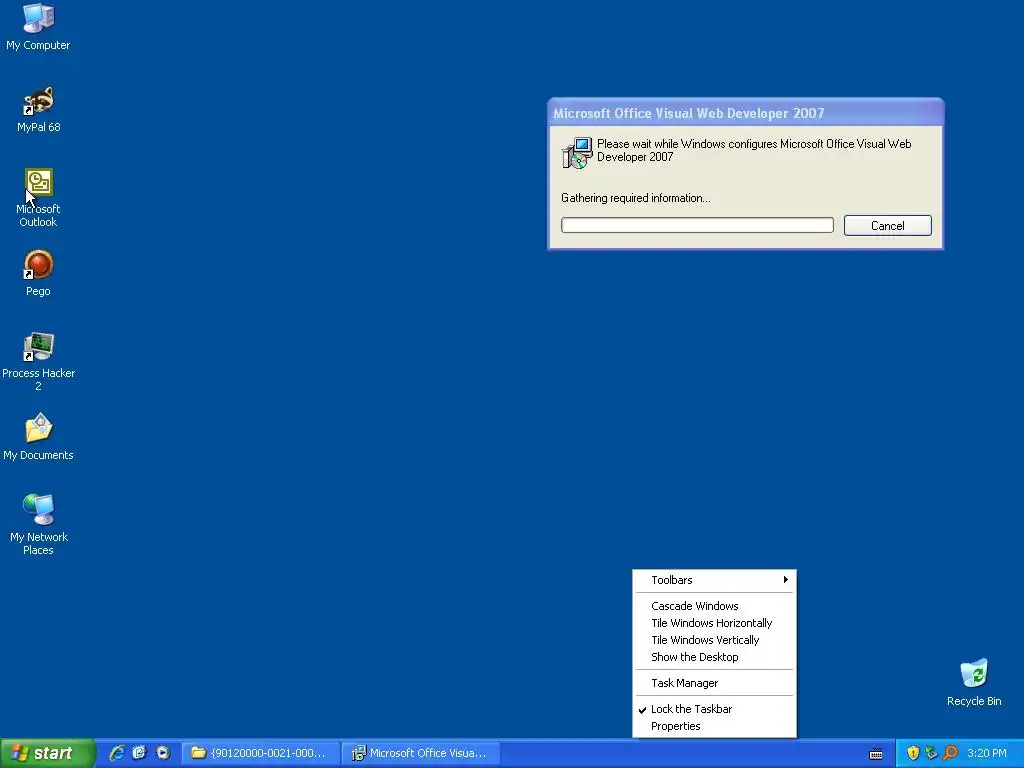Choose Tile Windows Horizontally
Viewport: 1024px width, 768px height.
(x=714, y=623)
